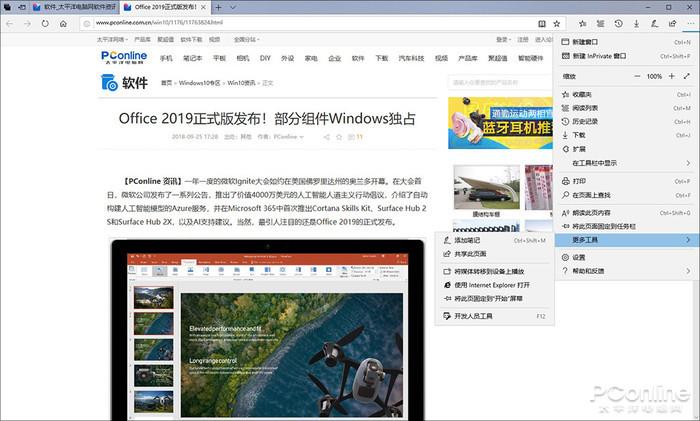
Task: Open 设置 from the menu
Action: 625,258
